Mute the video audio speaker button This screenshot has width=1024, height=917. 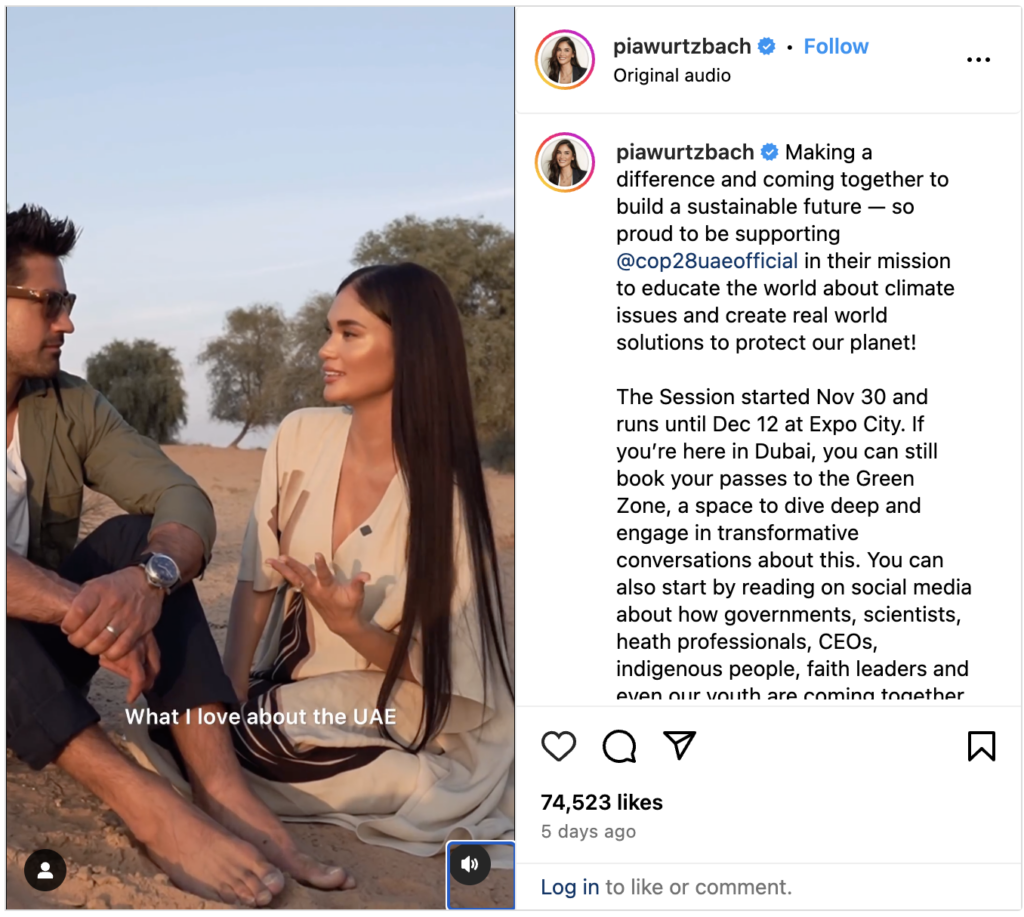coord(470,864)
